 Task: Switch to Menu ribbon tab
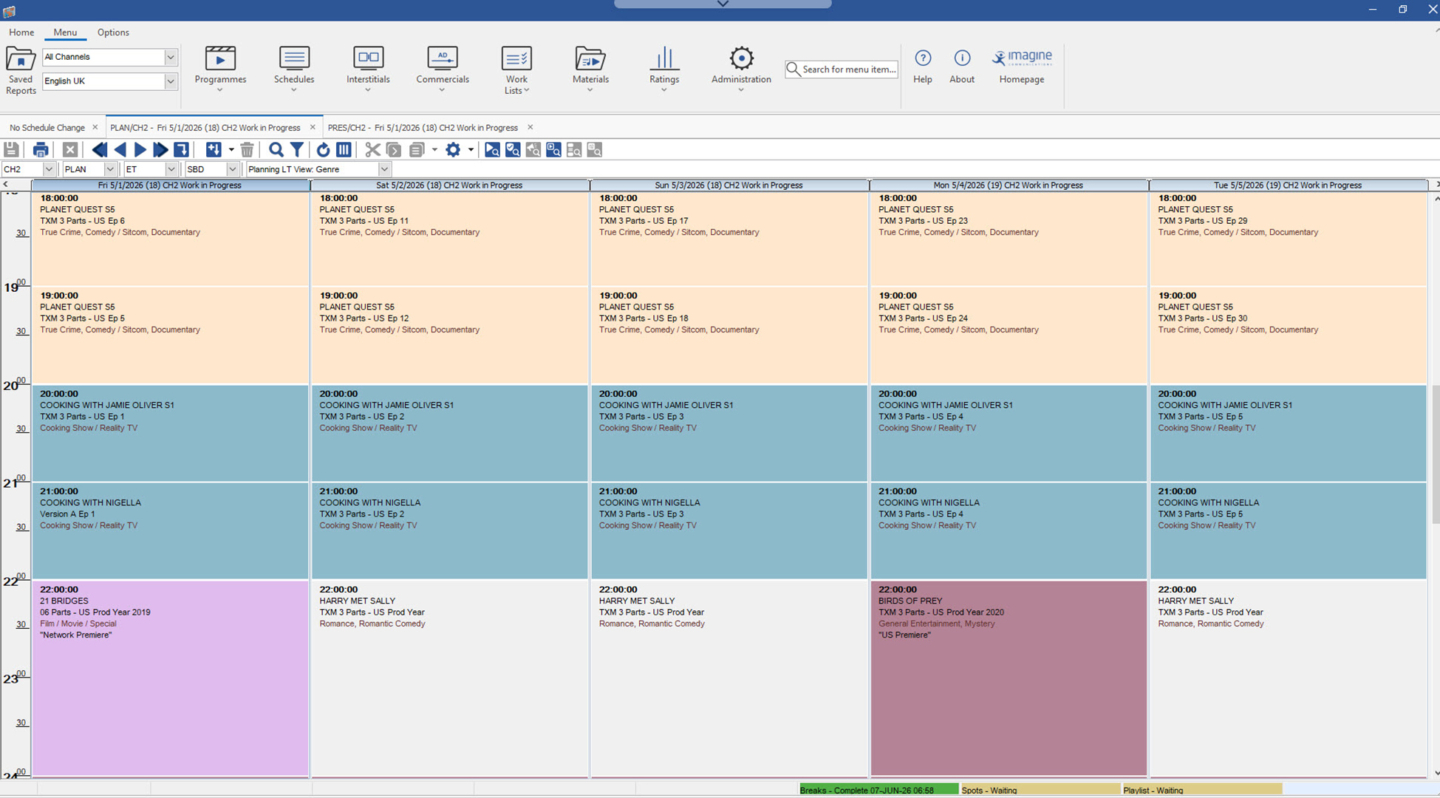[65, 32]
